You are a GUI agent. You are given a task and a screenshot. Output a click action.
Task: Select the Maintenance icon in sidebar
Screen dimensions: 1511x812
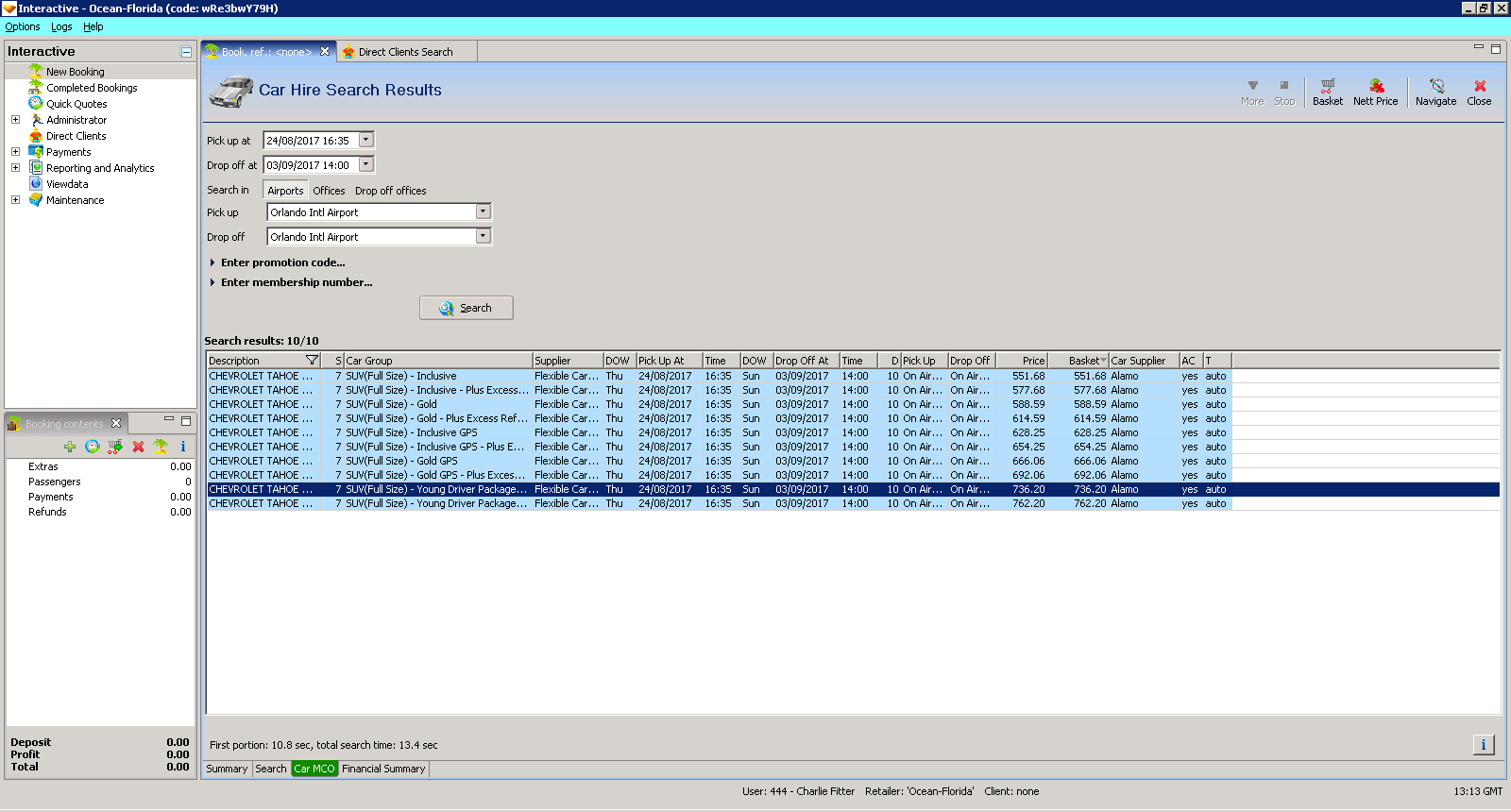coord(36,200)
